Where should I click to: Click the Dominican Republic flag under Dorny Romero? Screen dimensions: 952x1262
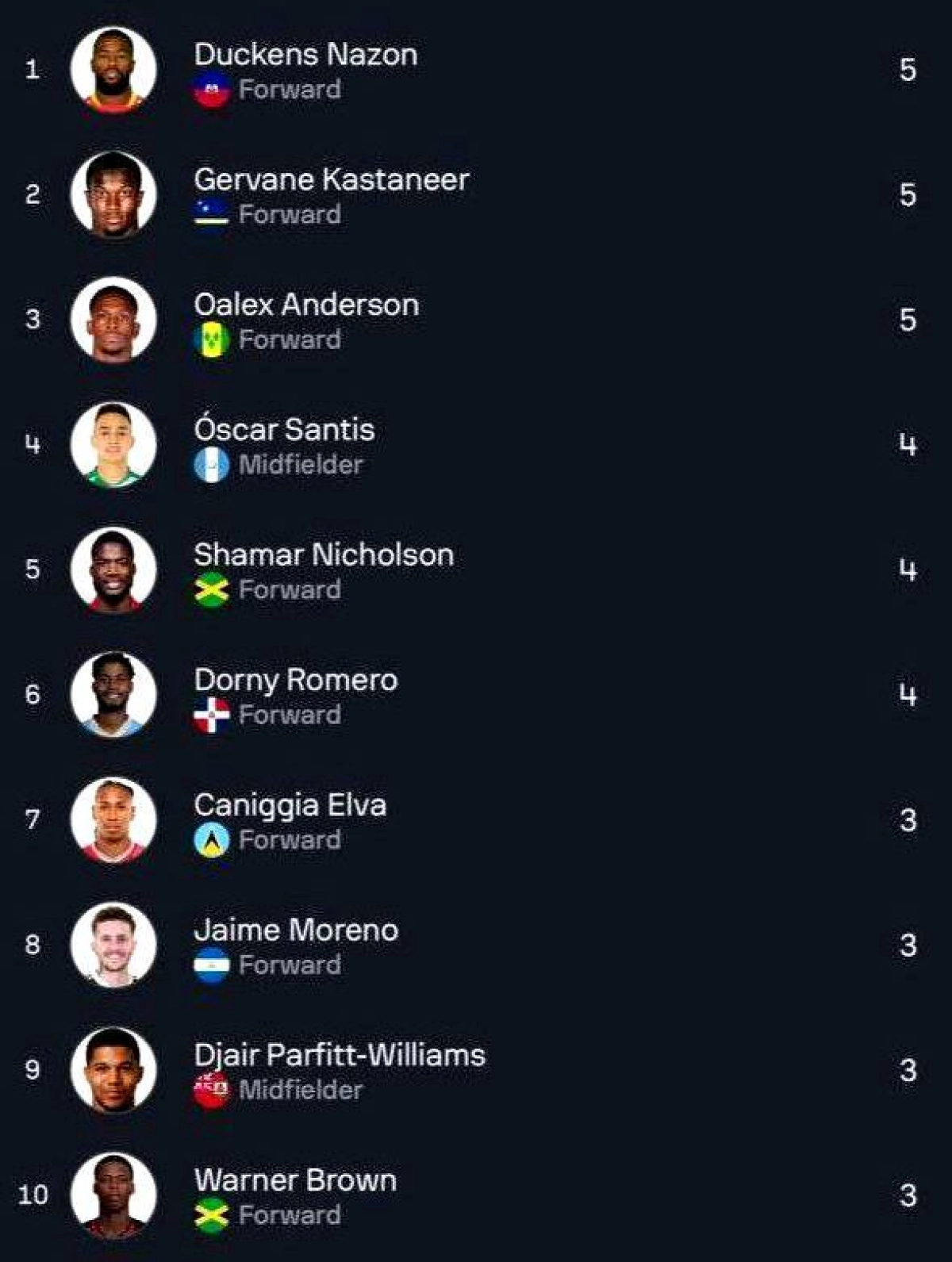coord(212,715)
